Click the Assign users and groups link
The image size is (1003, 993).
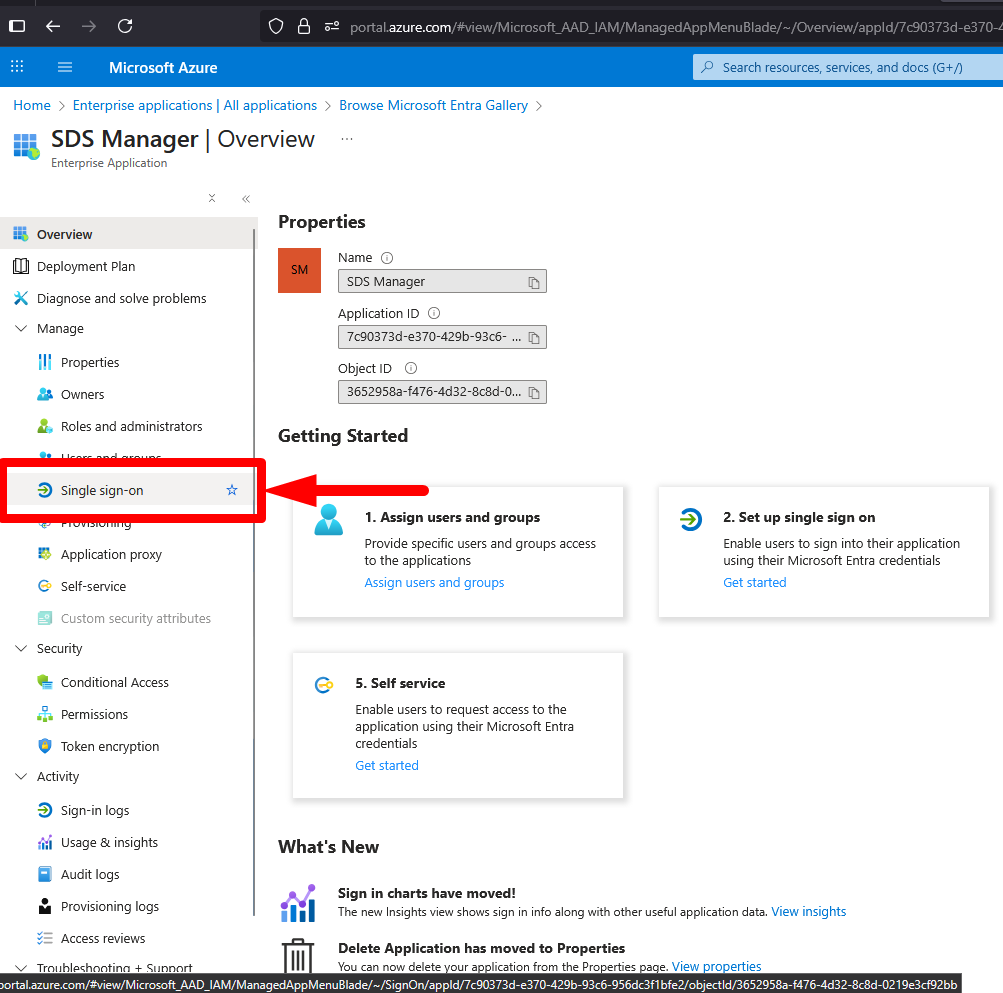point(434,582)
